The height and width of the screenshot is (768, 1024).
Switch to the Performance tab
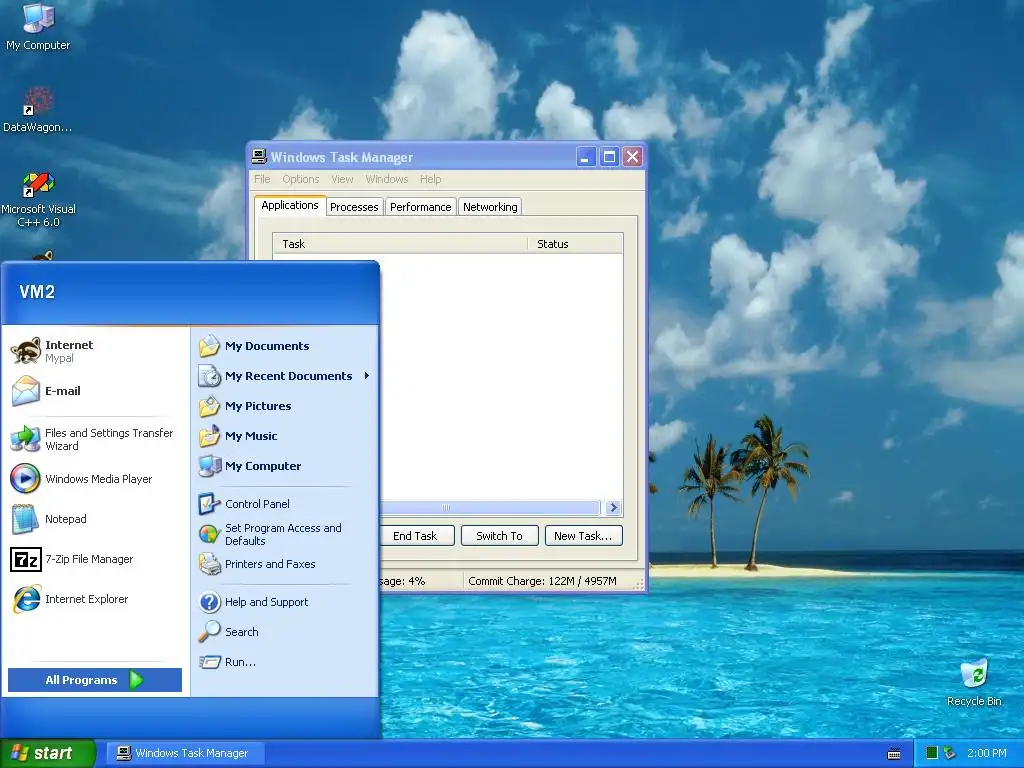421,207
